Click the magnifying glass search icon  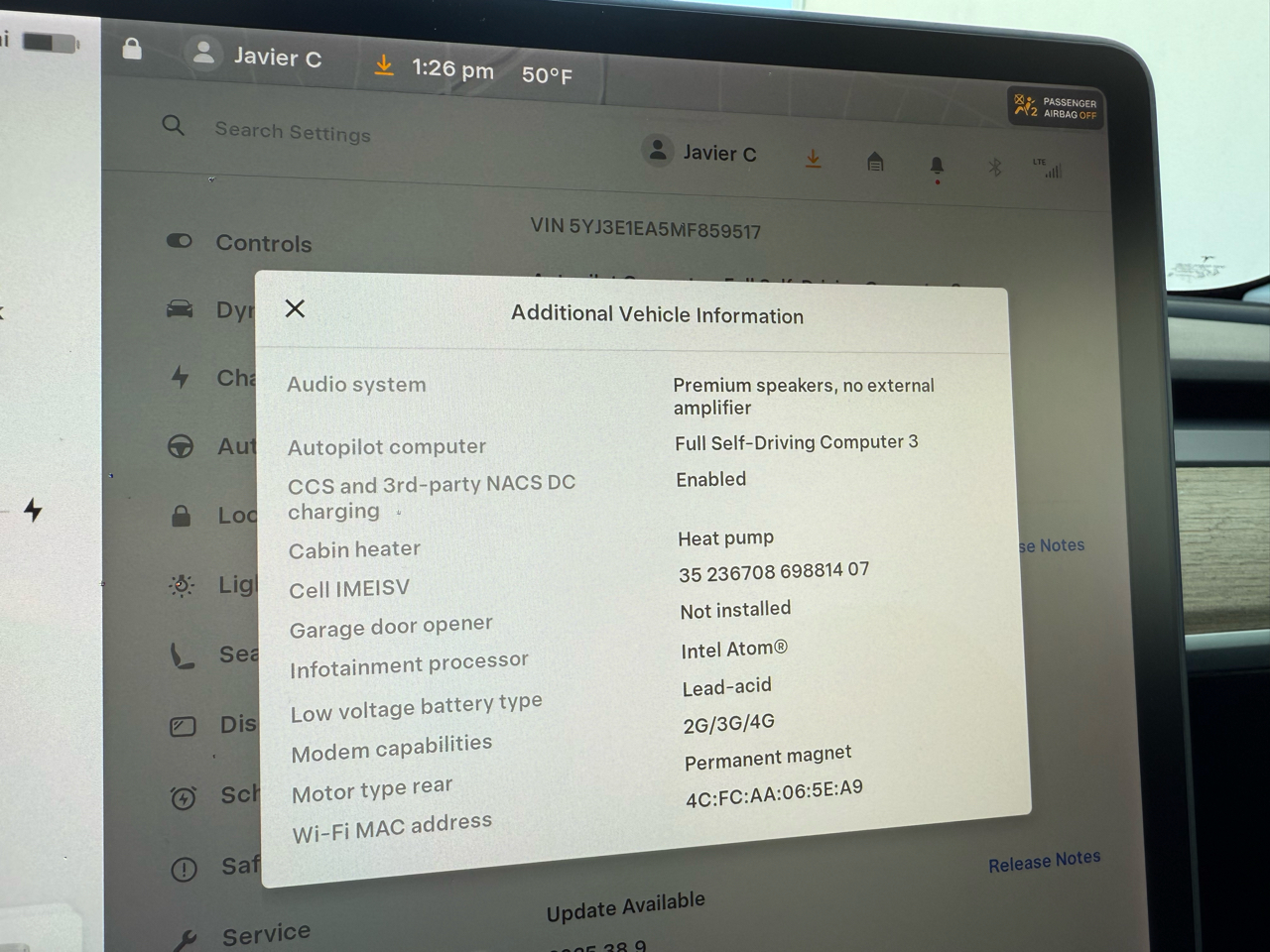coord(174,125)
